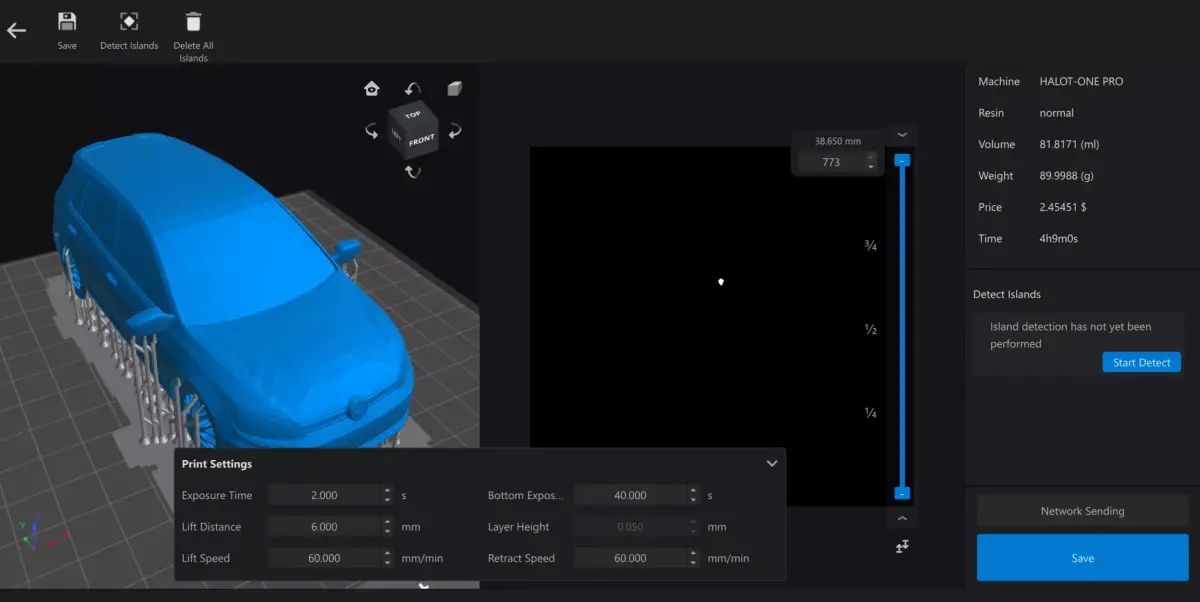Rotate view using arrow right of cube
1200x602 pixels.
click(x=454, y=131)
